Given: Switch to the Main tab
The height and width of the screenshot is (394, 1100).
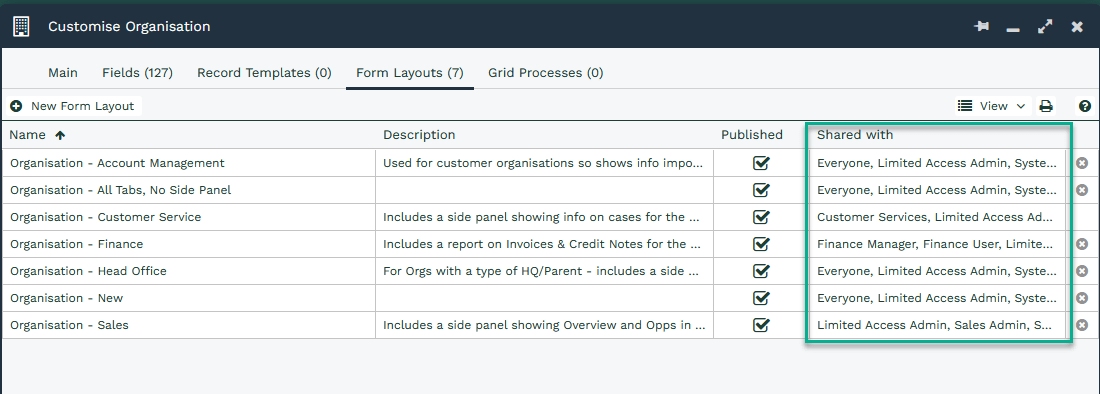Looking at the screenshot, I should click(x=63, y=72).
